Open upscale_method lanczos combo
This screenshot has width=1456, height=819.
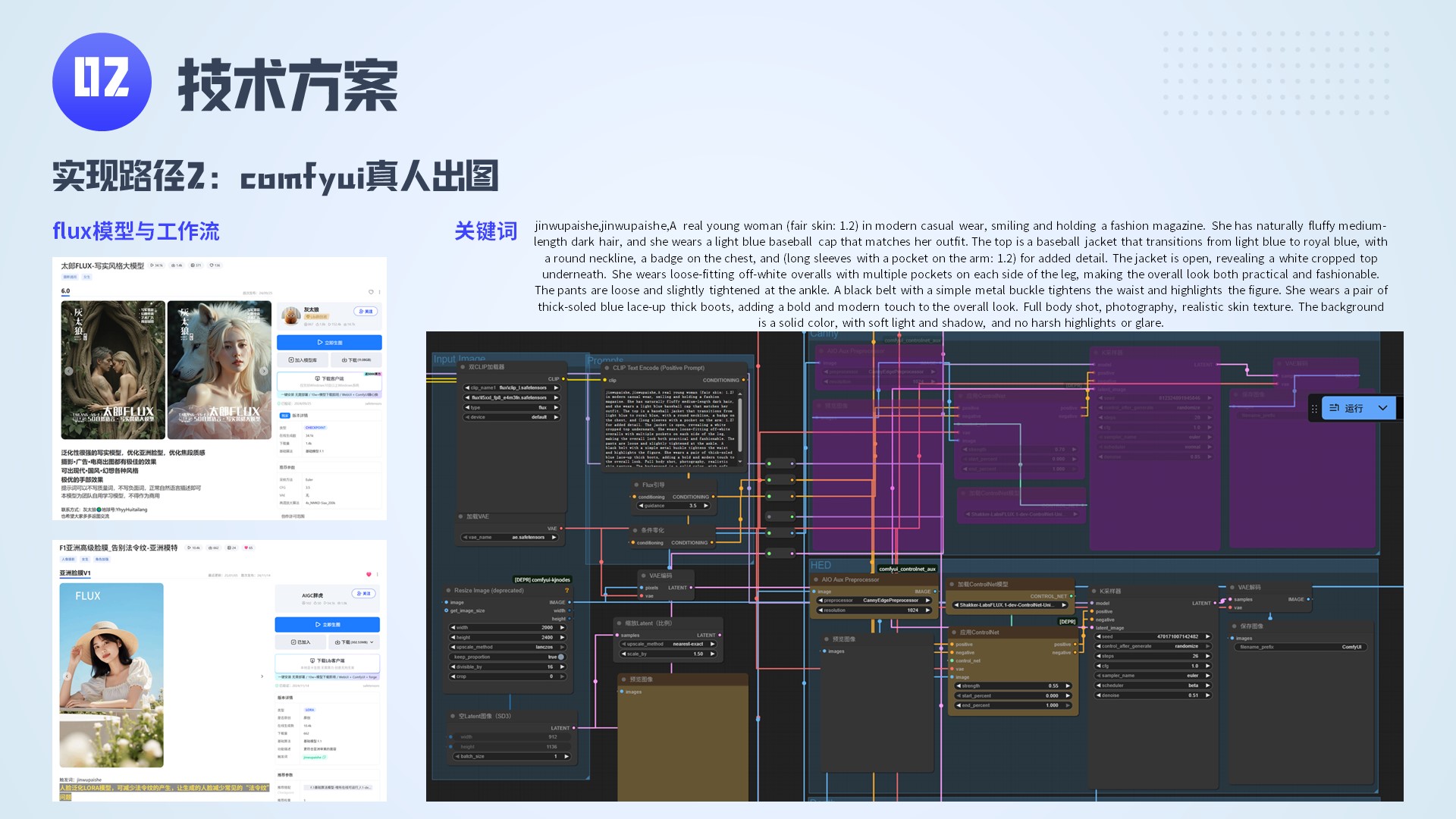[x=508, y=647]
